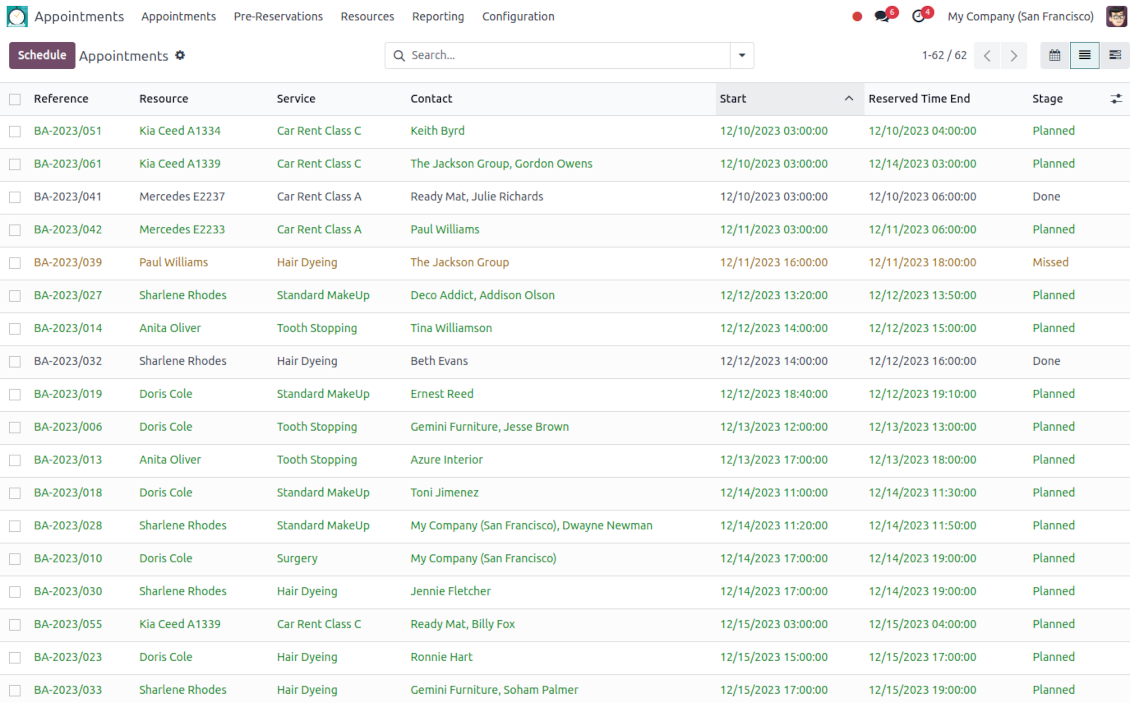Expand the search filter options dropdown
Viewport: 1130px width, 703px height.
tap(741, 56)
